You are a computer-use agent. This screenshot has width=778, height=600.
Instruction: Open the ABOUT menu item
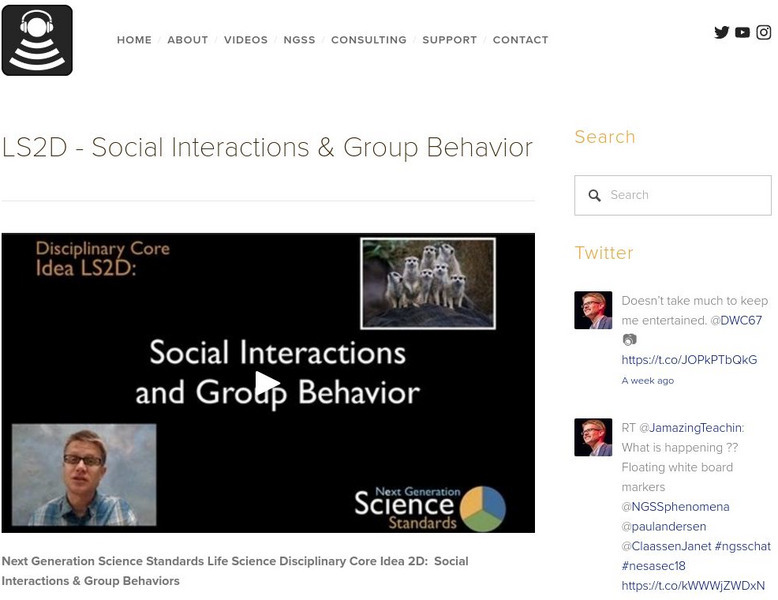pyautogui.click(x=188, y=40)
